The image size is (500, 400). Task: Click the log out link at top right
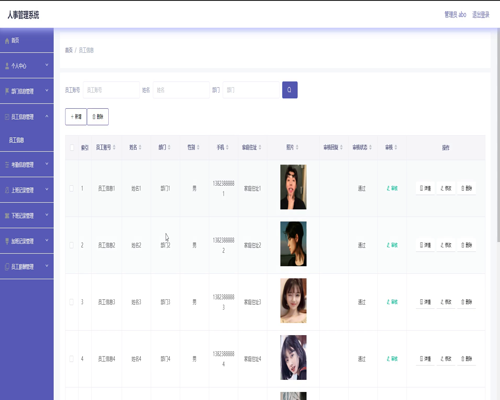tap(481, 14)
